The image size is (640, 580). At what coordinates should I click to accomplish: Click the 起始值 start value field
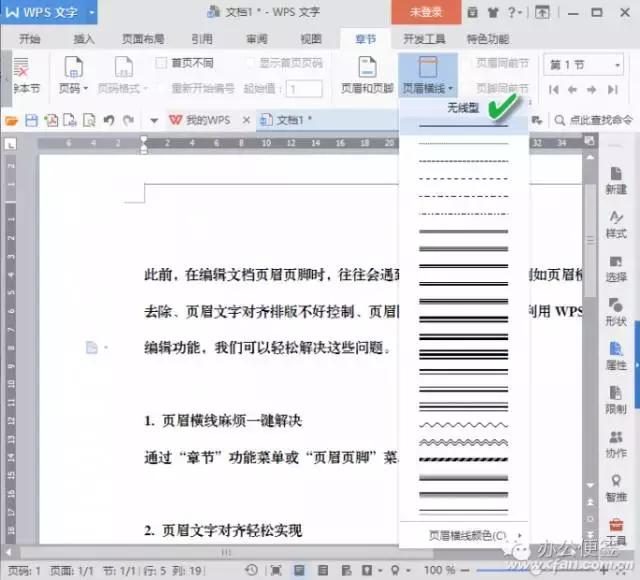click(304, 89)
